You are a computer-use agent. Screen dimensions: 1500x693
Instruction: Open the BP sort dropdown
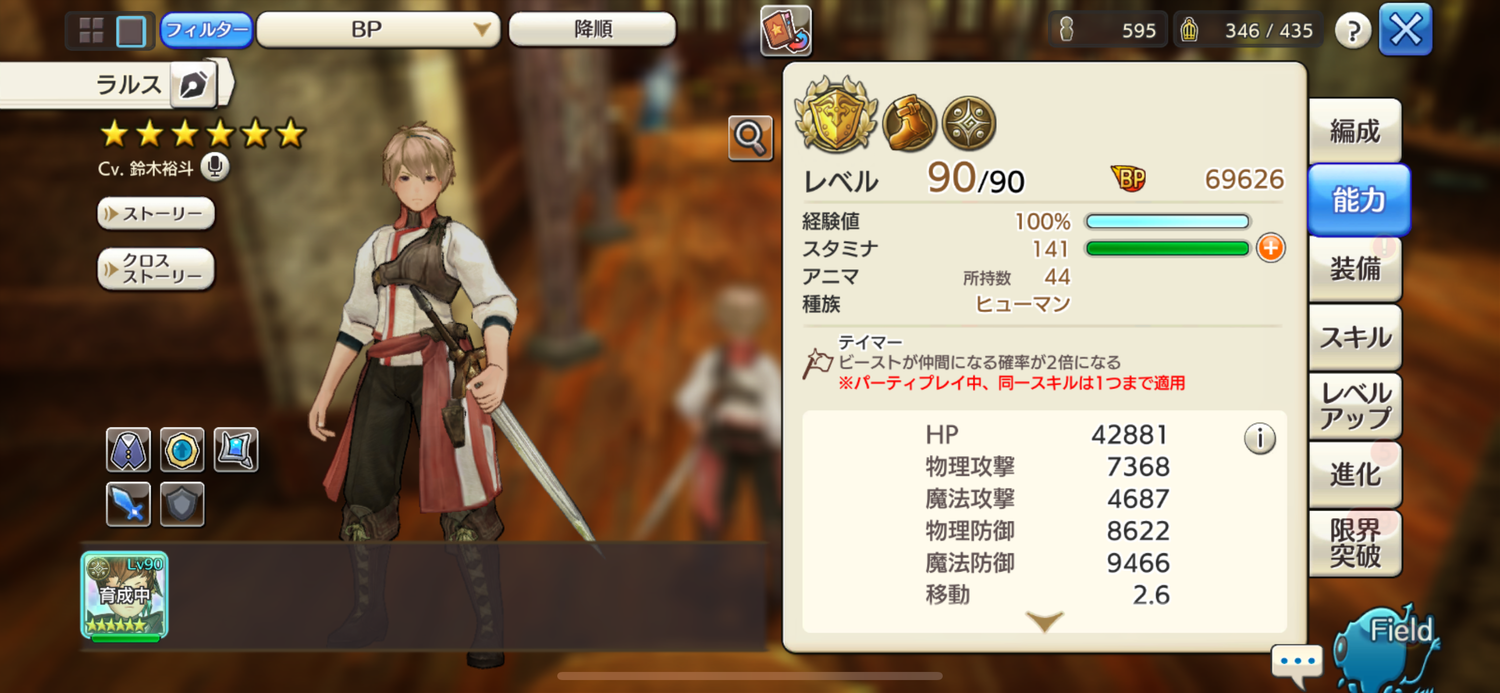point(379,30)
